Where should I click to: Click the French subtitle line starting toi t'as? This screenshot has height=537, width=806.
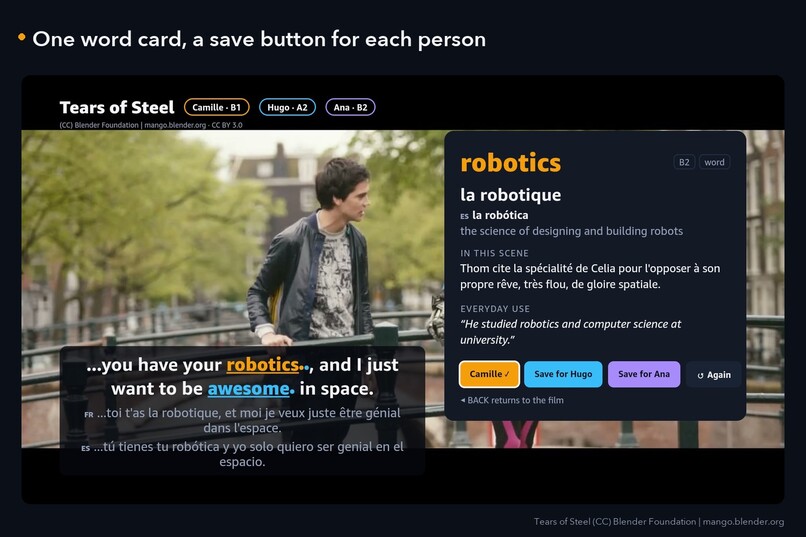[243, 420]
